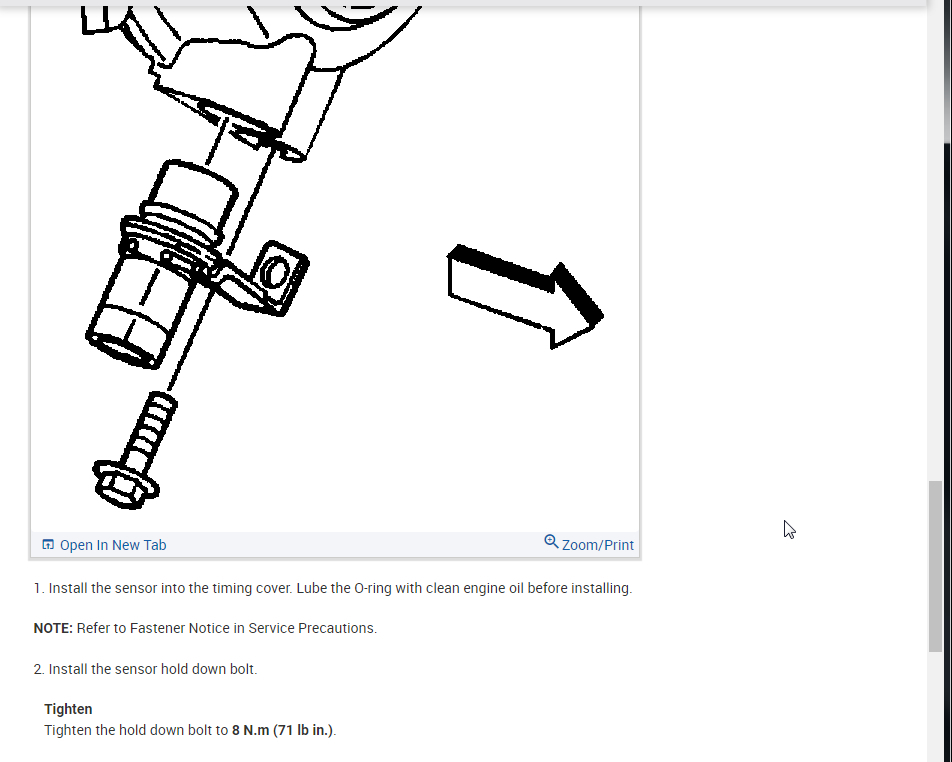Click the bold 'Tighten' heading

pos(68,709)
